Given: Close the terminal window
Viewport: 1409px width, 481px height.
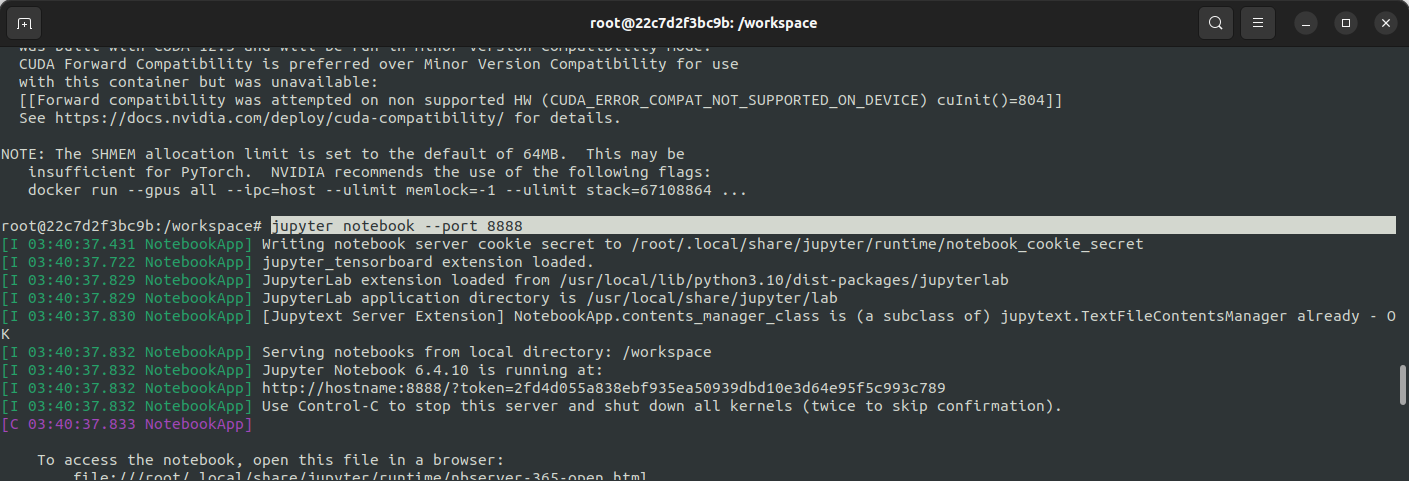Looking at the screenshot, I should [1385, 22].
